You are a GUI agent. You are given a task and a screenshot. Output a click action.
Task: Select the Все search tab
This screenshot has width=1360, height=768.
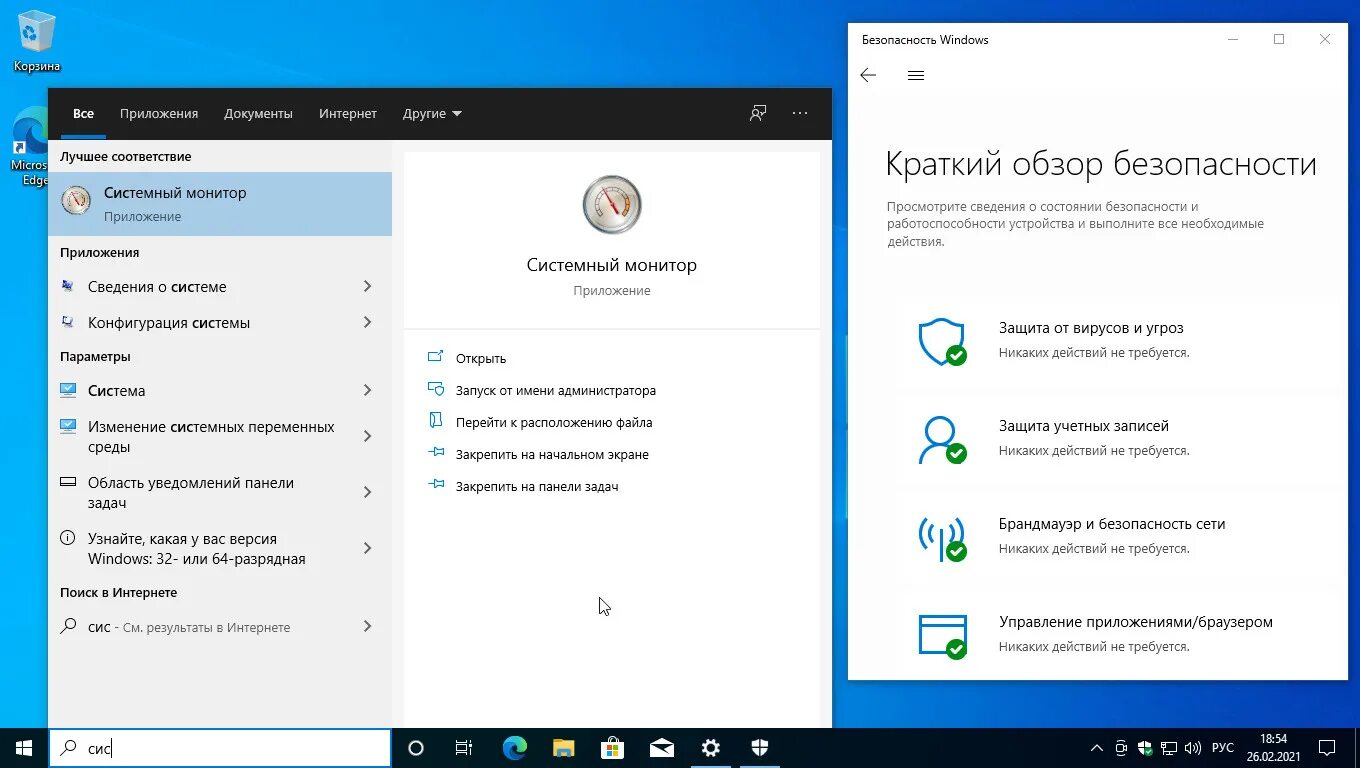click(83, 113)
